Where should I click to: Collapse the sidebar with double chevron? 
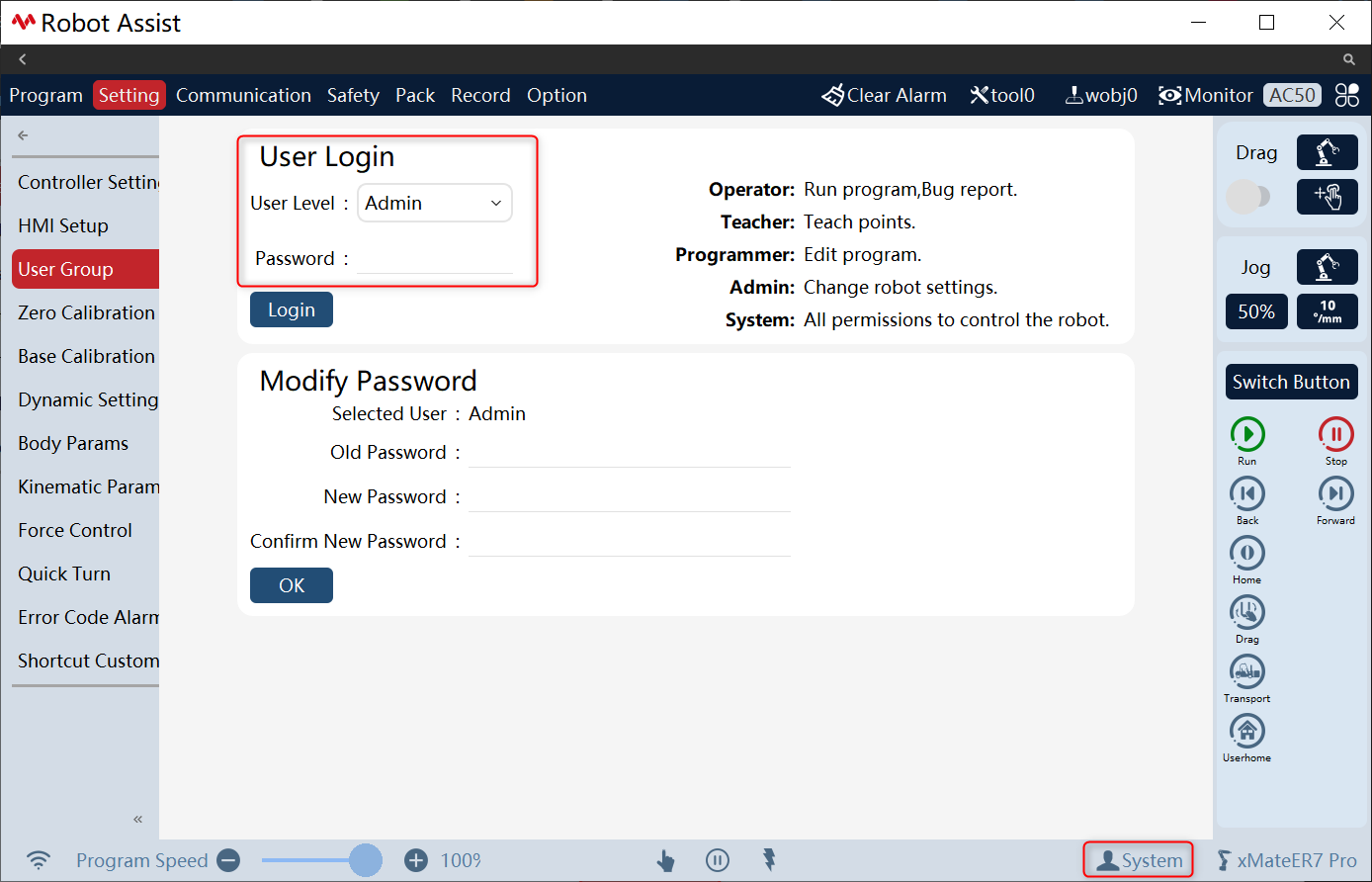click(137, 819)
